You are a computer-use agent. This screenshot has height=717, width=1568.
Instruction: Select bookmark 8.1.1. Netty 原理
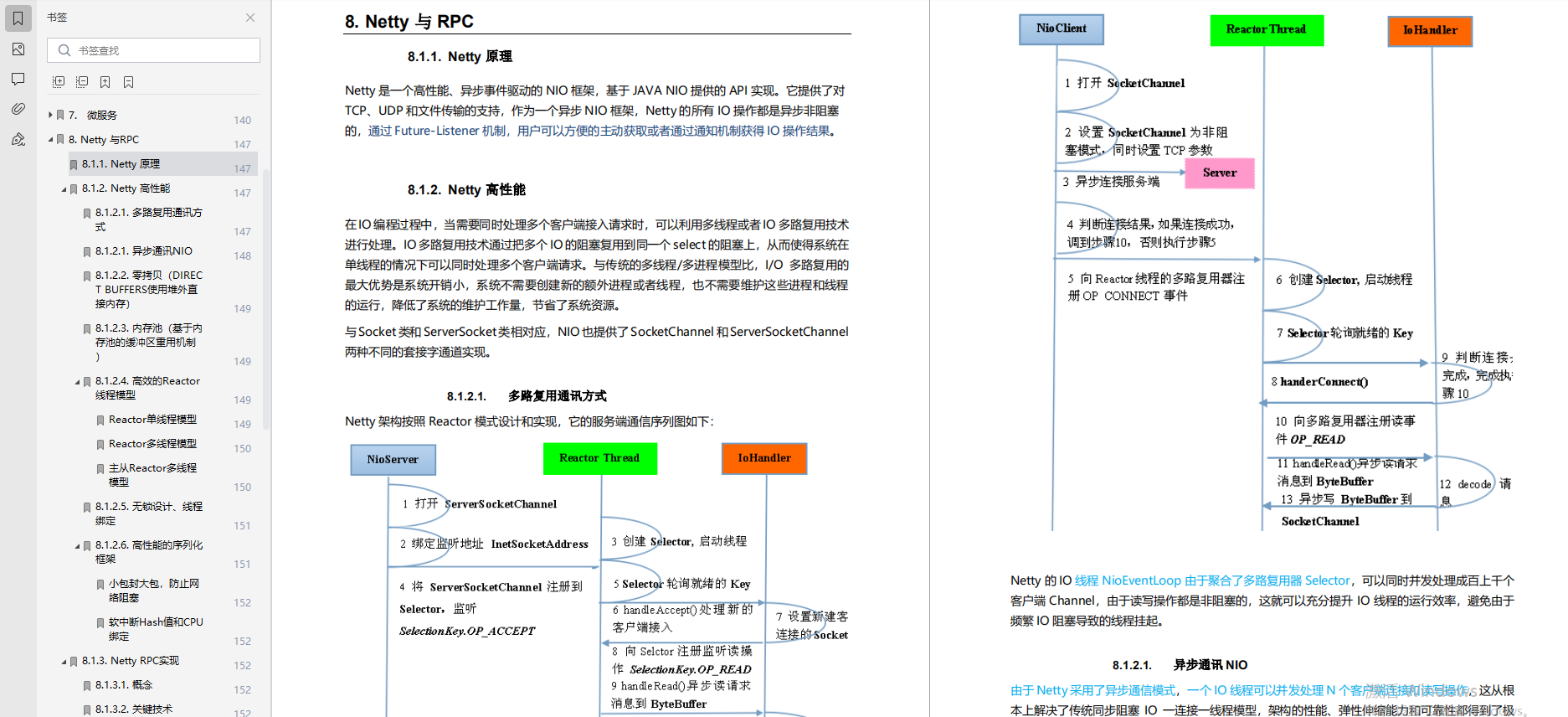(x=121, y=164)
